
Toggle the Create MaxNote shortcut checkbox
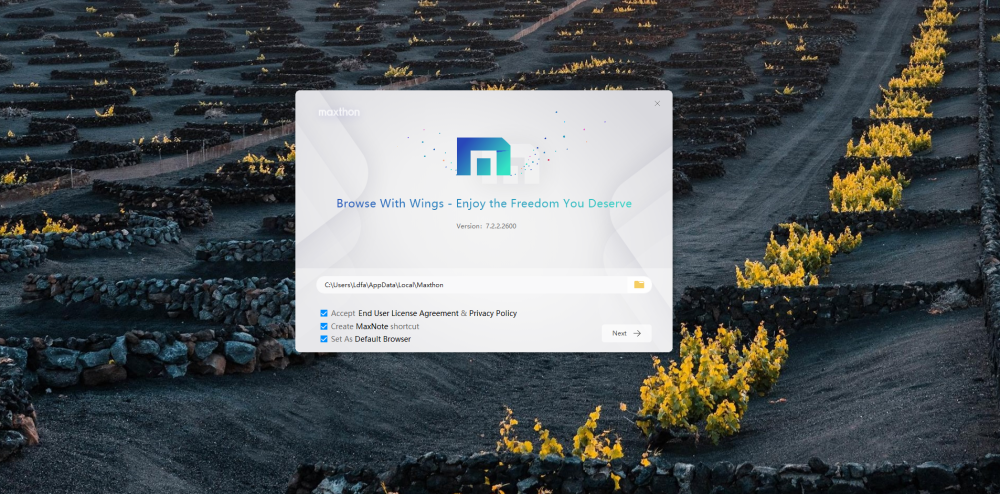point(324,326)
